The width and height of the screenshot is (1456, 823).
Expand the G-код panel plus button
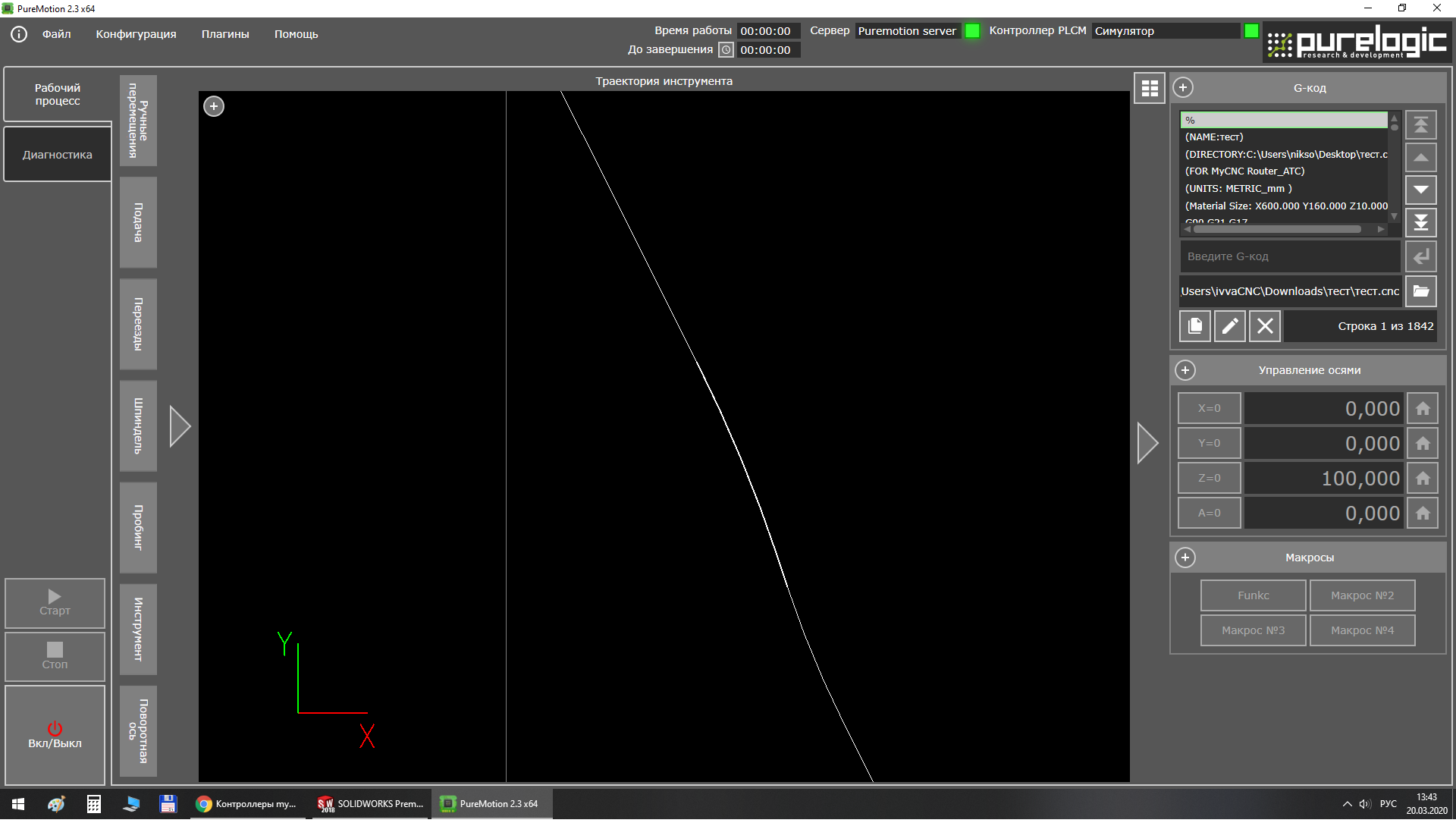[x=1182, y=88]
